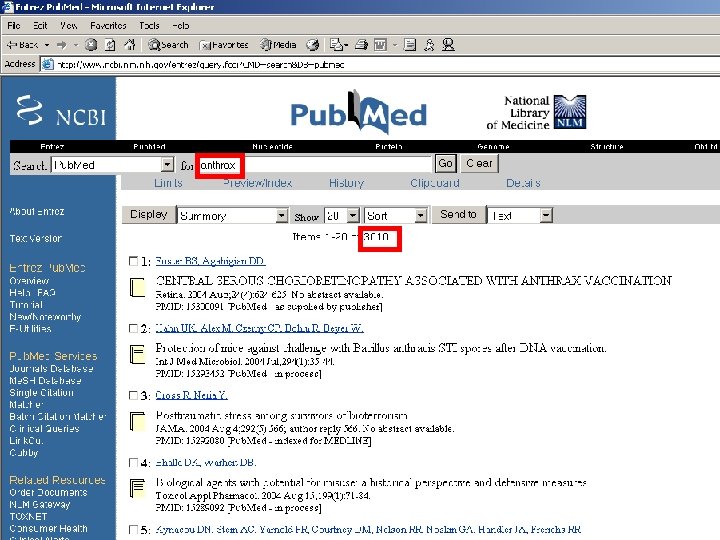
Task: Go to the Home page icon
Action: click(x=130, y=45)
